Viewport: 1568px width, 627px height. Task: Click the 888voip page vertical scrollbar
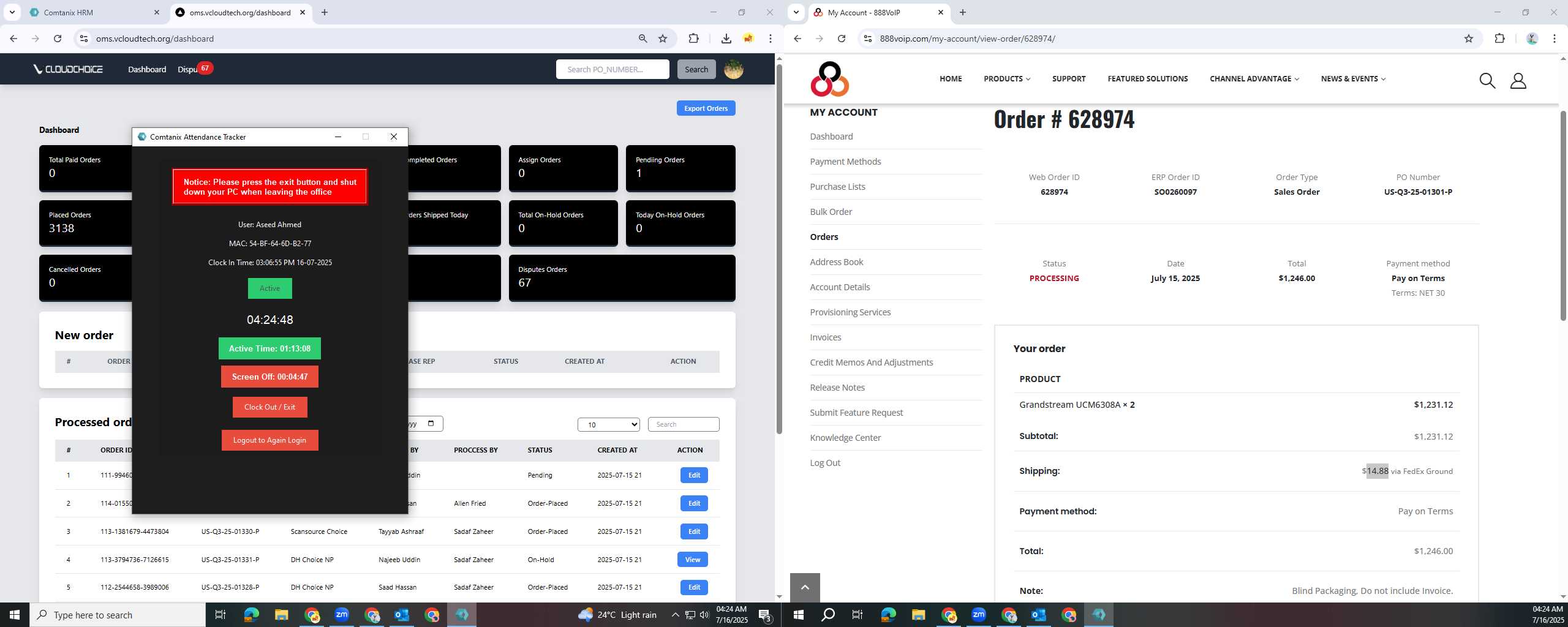1563,214
